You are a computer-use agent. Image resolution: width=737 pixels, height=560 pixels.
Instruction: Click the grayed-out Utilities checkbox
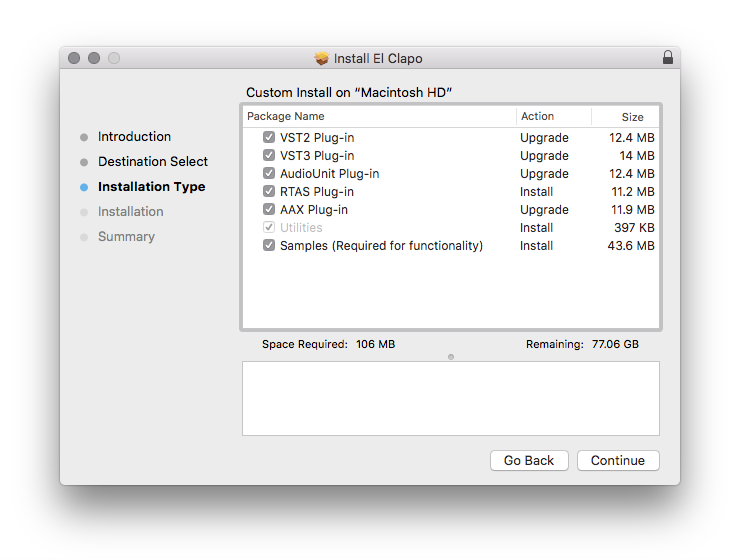click(269, 228)
